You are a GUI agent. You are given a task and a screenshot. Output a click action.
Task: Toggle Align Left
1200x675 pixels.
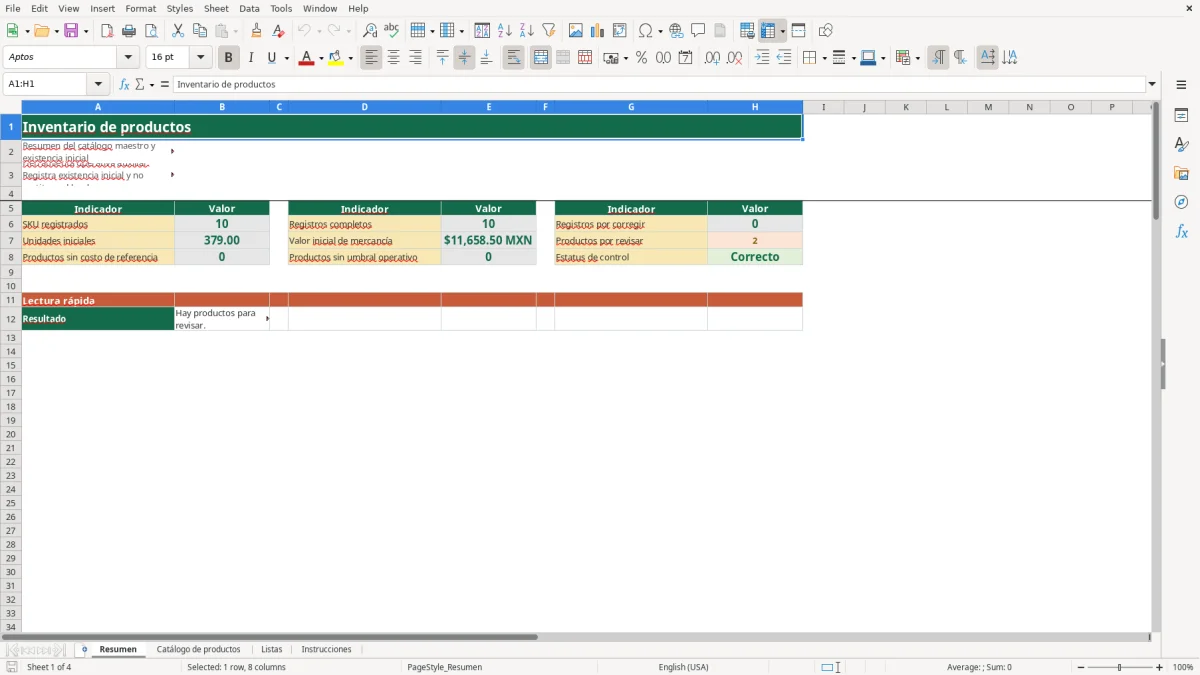pyautogui.click(x=371, y=58)
